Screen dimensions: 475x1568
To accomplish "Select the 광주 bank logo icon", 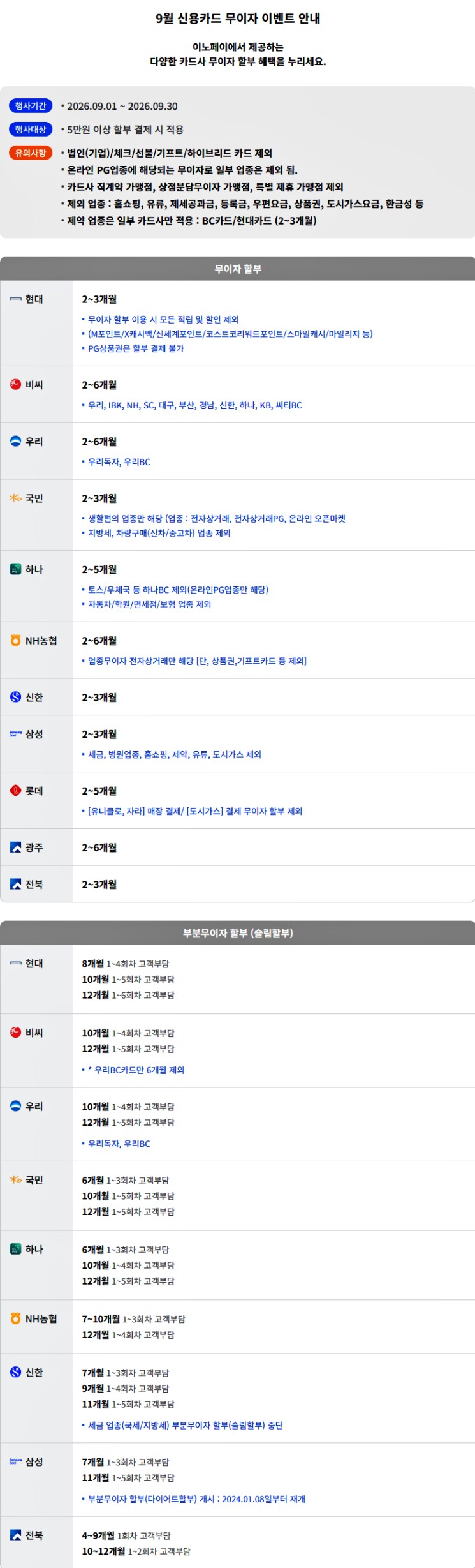I will (16, 847).
